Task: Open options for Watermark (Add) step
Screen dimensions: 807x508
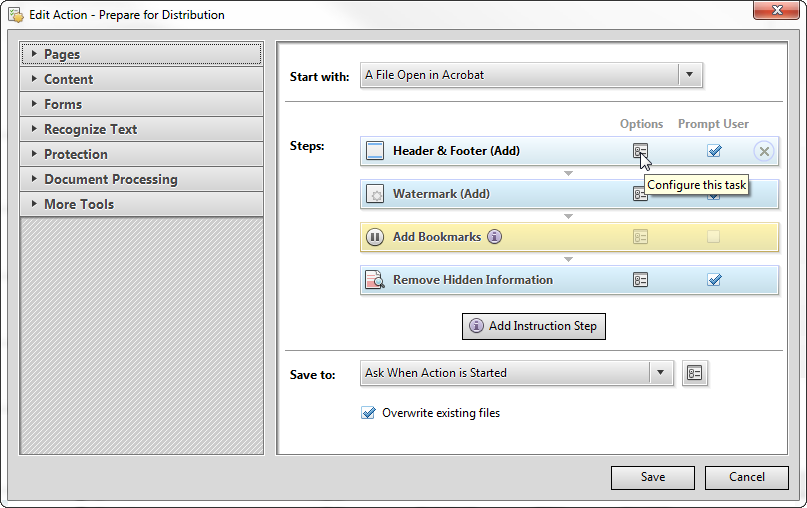Action: (x=640, y=194)
